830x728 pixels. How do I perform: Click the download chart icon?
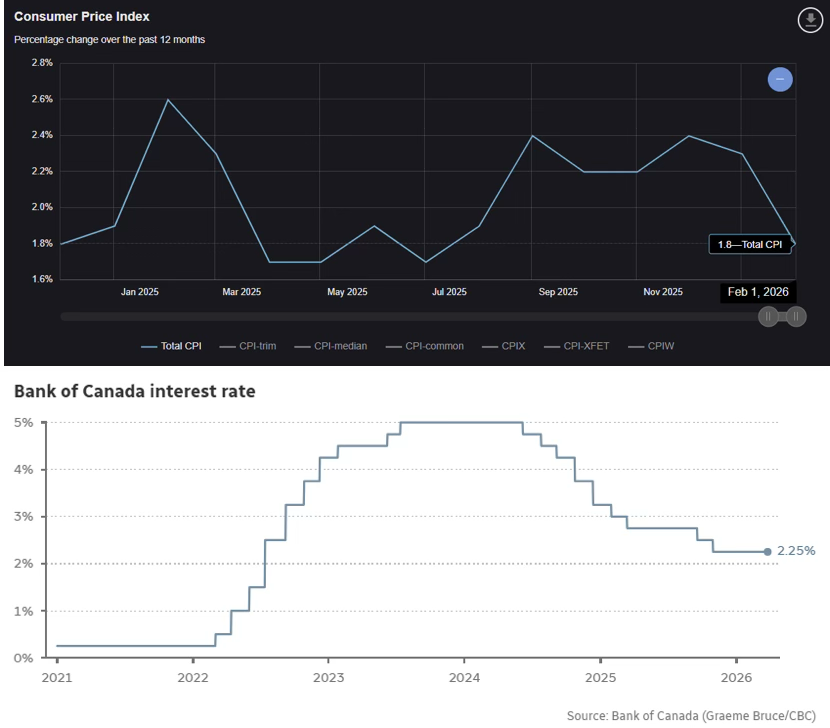(809, 20)
